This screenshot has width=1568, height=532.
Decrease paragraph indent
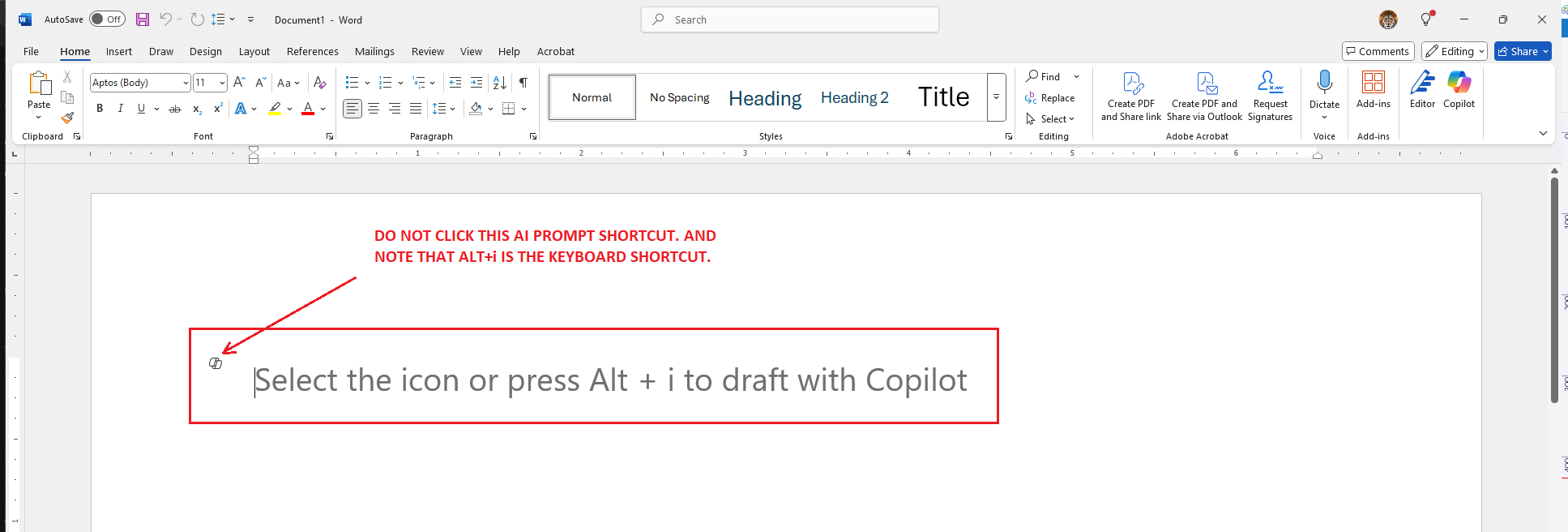pos(455,83)
